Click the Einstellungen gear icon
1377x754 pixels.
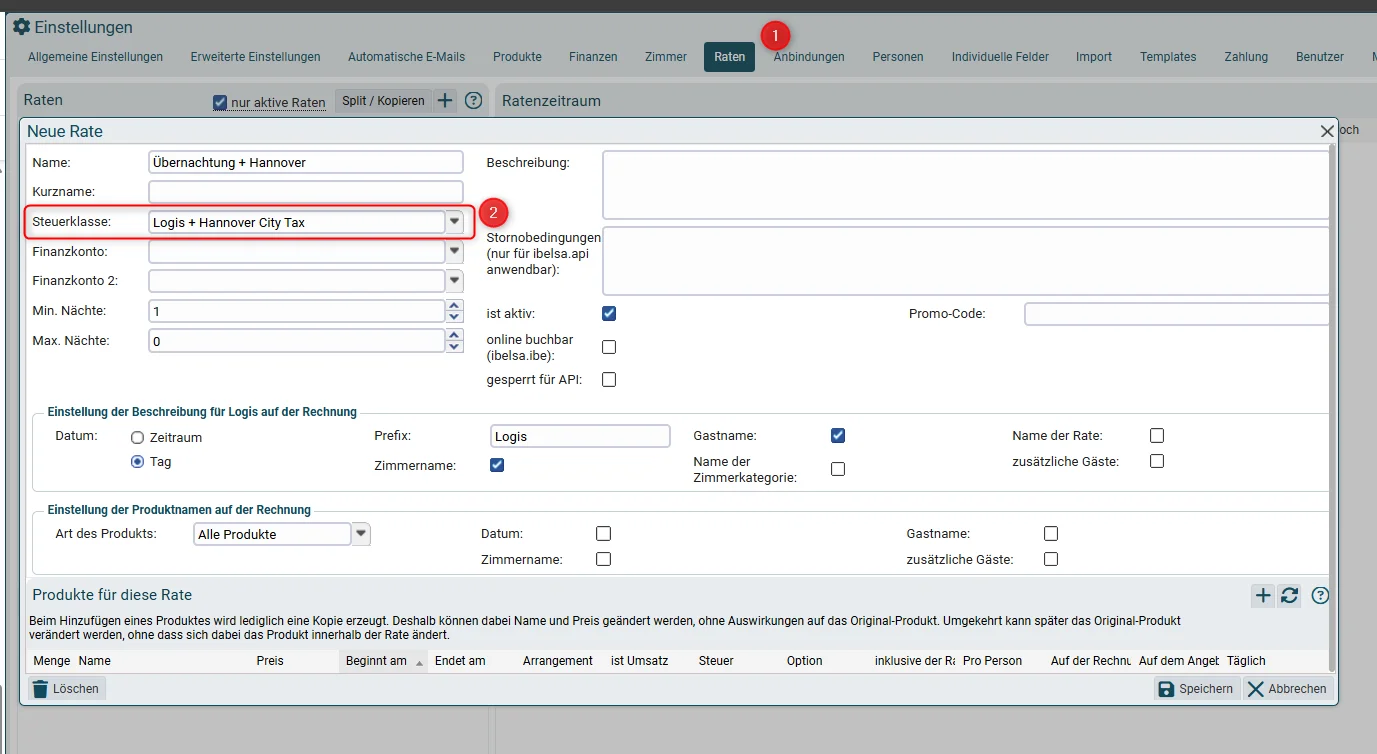21,27
